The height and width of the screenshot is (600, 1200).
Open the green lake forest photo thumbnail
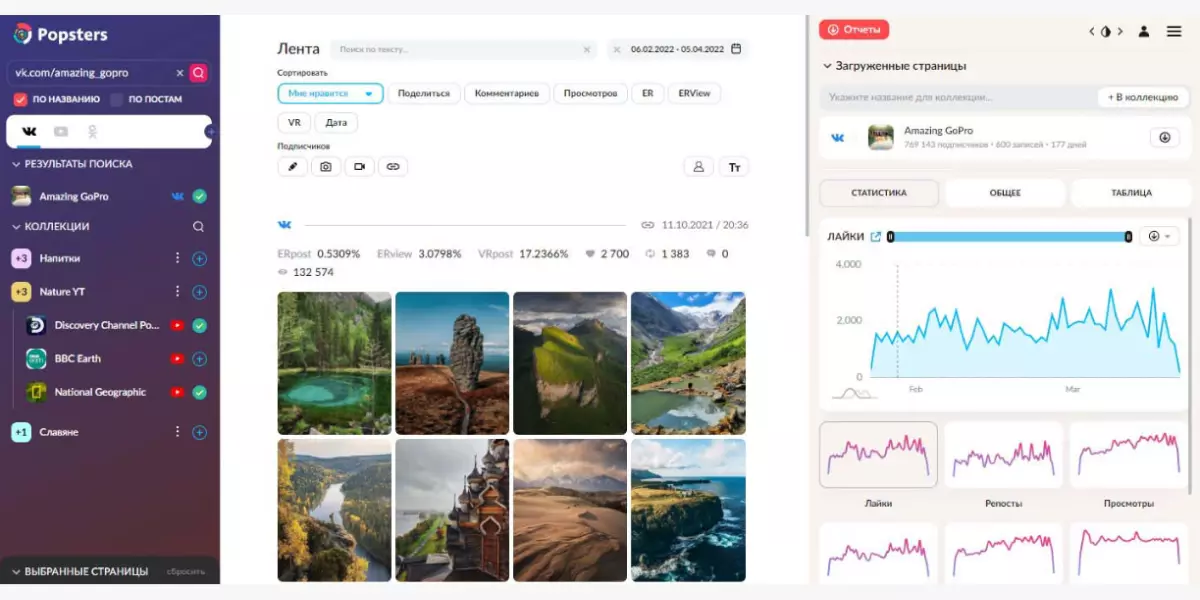[x=334, y=363]
